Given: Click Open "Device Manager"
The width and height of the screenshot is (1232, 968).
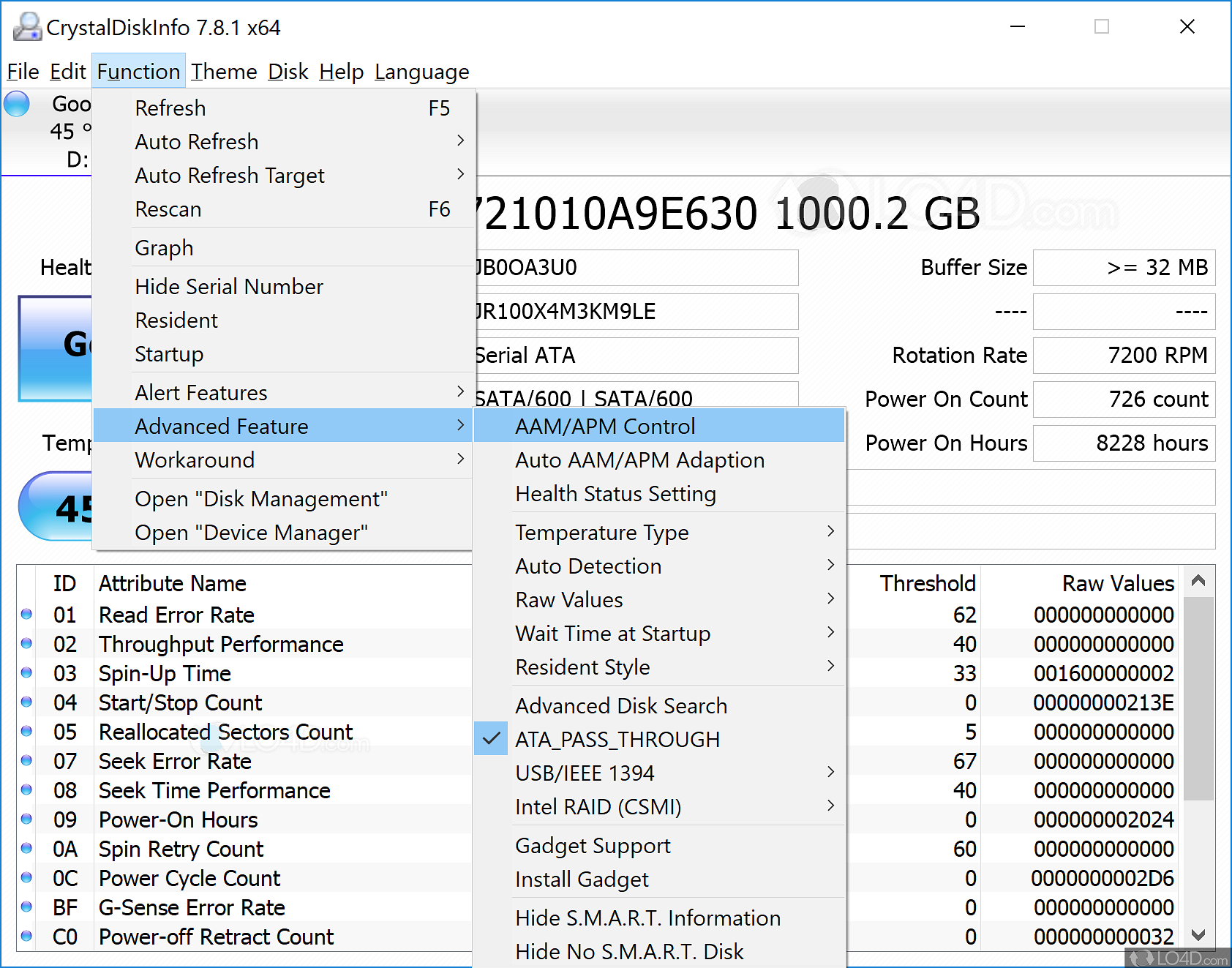Looking at the screenshot, I should coord(251,532).
